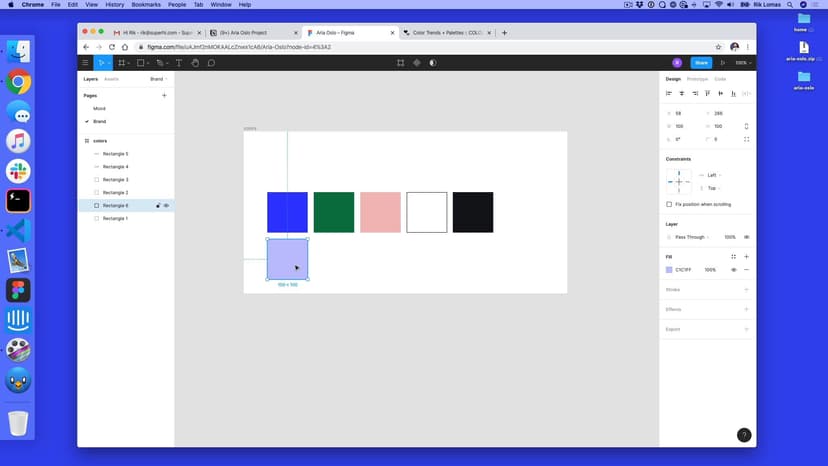Click the blue Share button
Viewport: 828px width, 466px height.
[701, 63]
